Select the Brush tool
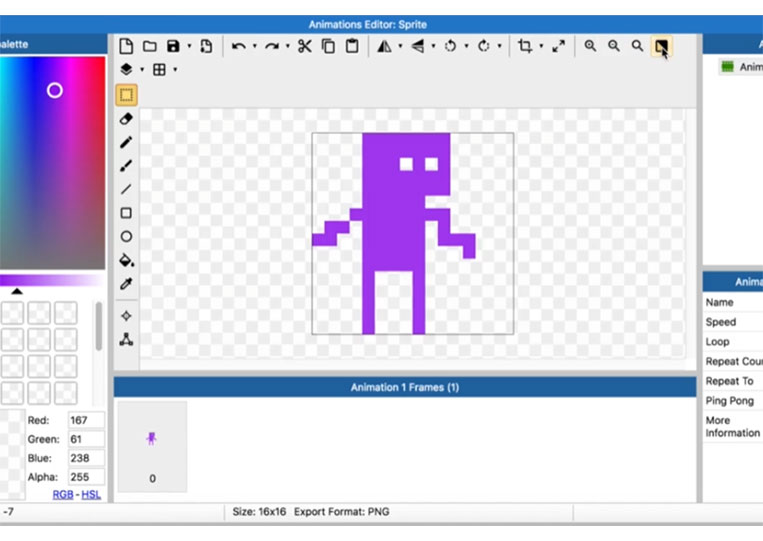 [126, 166]
